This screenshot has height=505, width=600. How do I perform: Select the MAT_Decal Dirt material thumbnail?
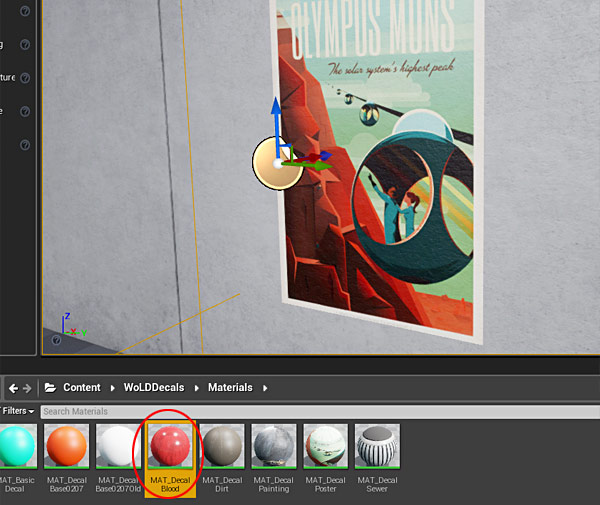(223, 447)
